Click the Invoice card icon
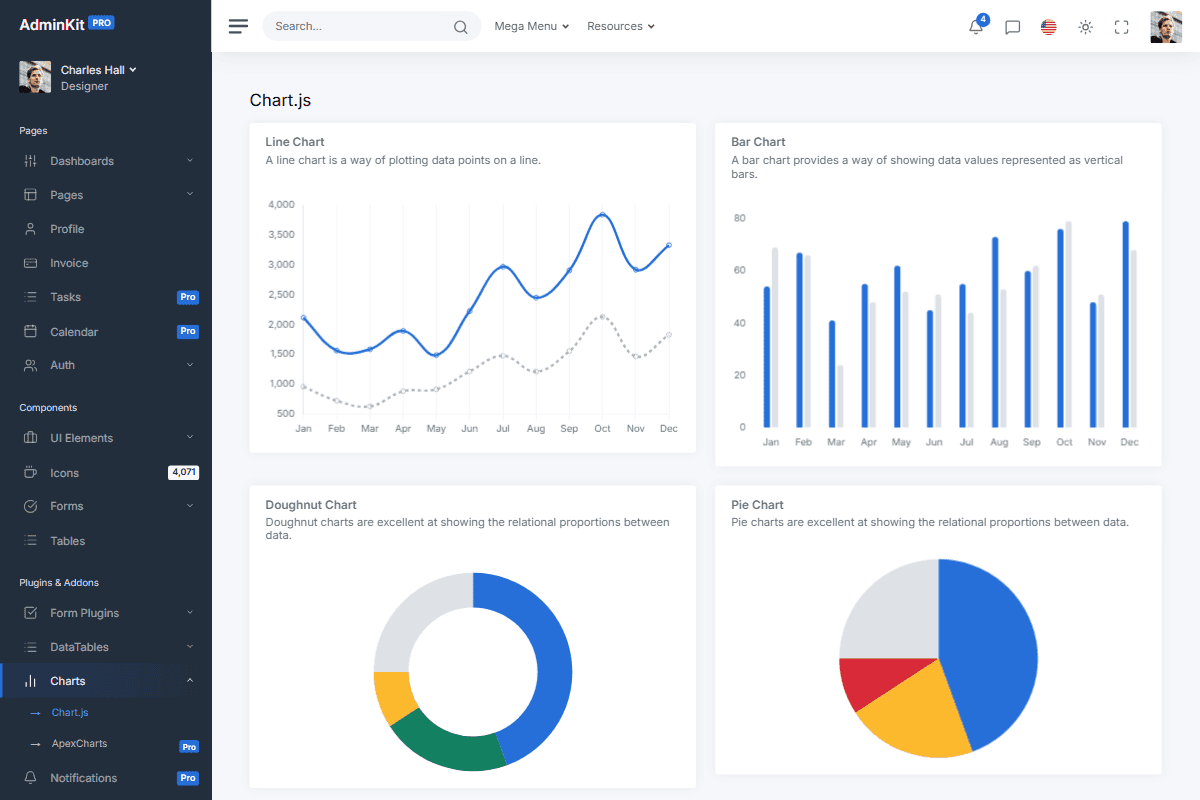 (x=30, y=263)
